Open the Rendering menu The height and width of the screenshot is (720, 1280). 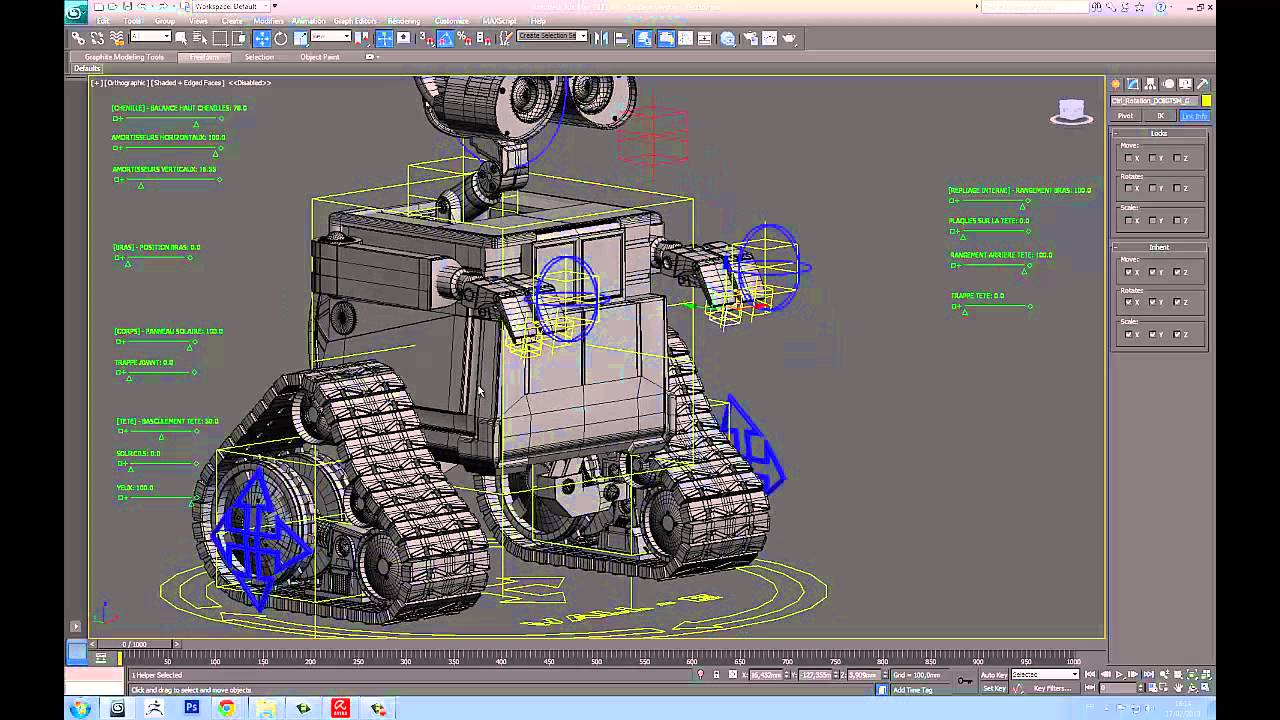pyautogui.click(x=404, y=21)
